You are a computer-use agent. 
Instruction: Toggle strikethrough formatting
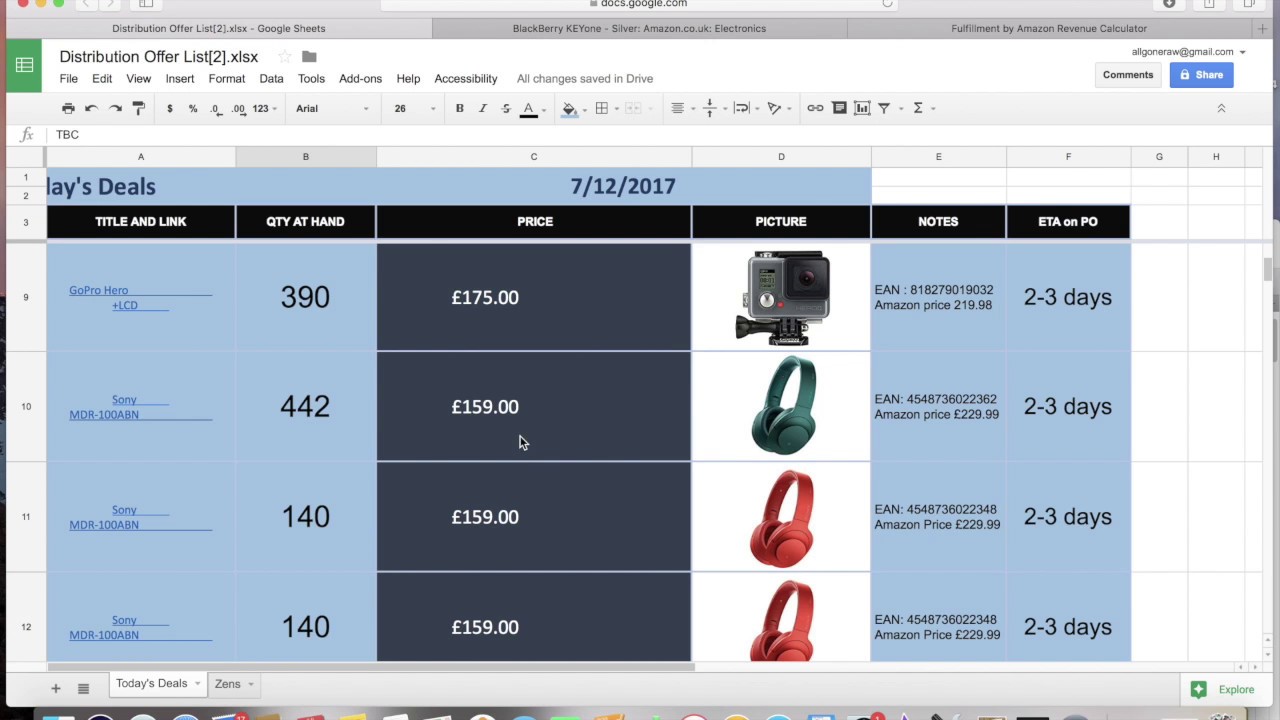506,108
